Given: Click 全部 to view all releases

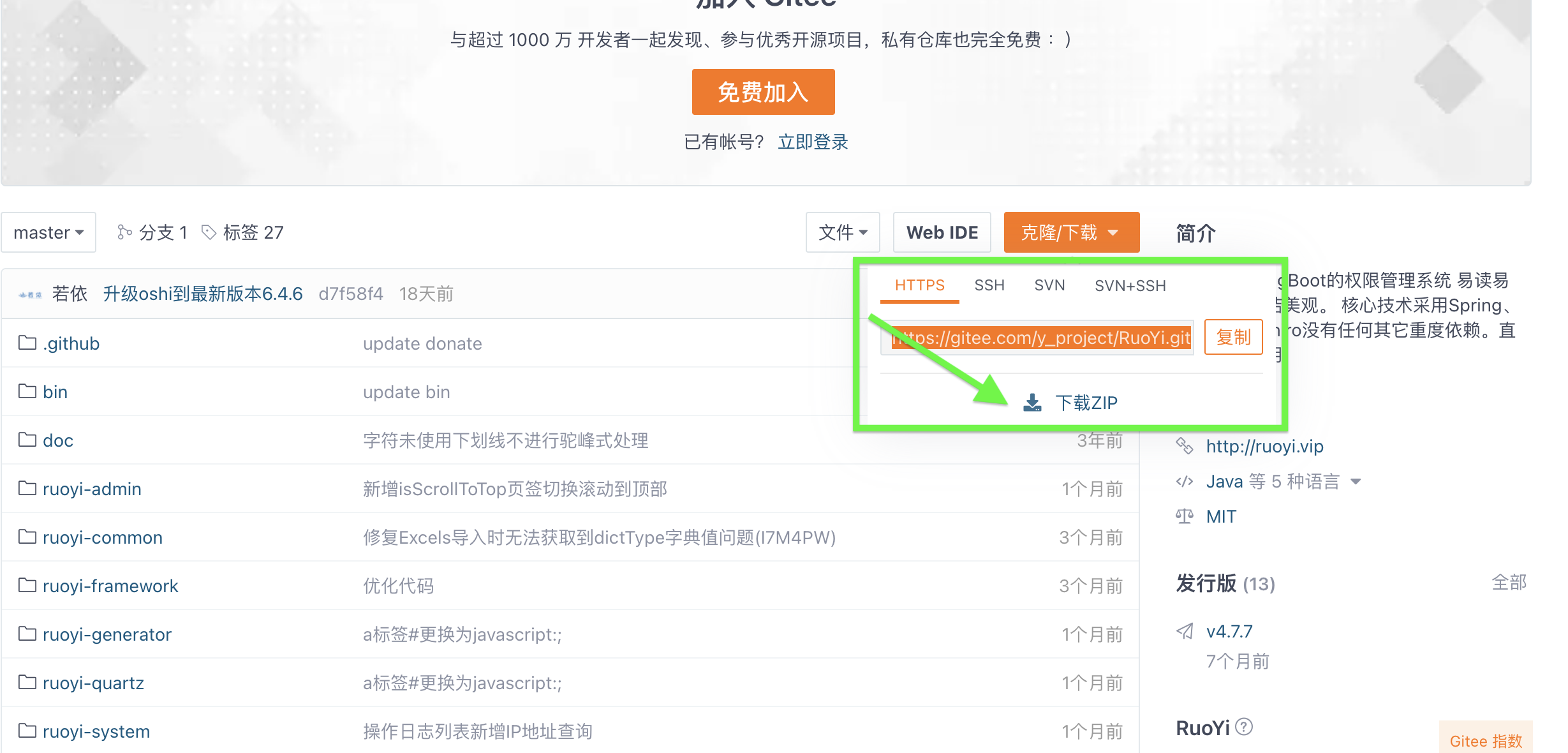Looking at the screenshot, I should coord(1509,582).
